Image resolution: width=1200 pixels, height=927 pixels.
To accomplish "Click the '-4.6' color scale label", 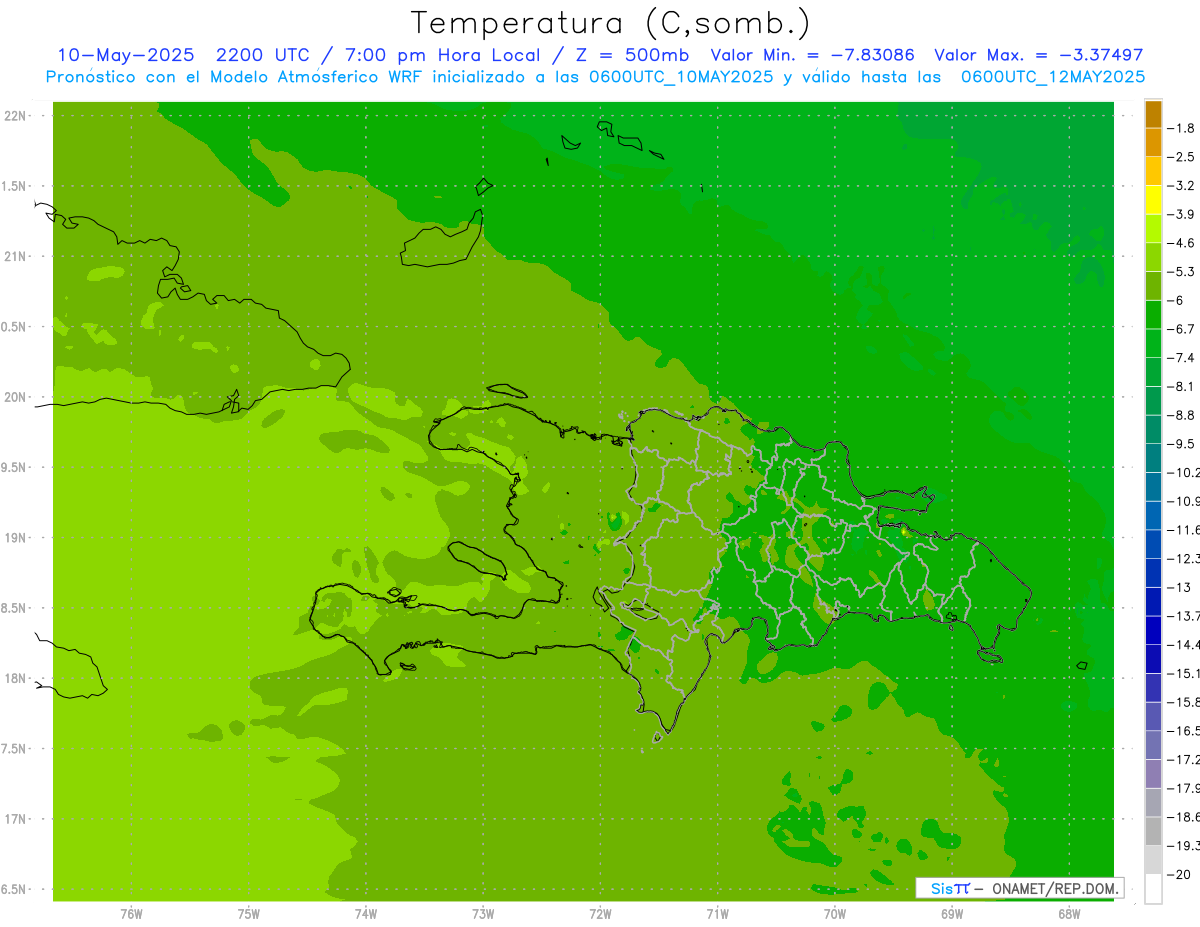I will click(x=1182, y=243).
